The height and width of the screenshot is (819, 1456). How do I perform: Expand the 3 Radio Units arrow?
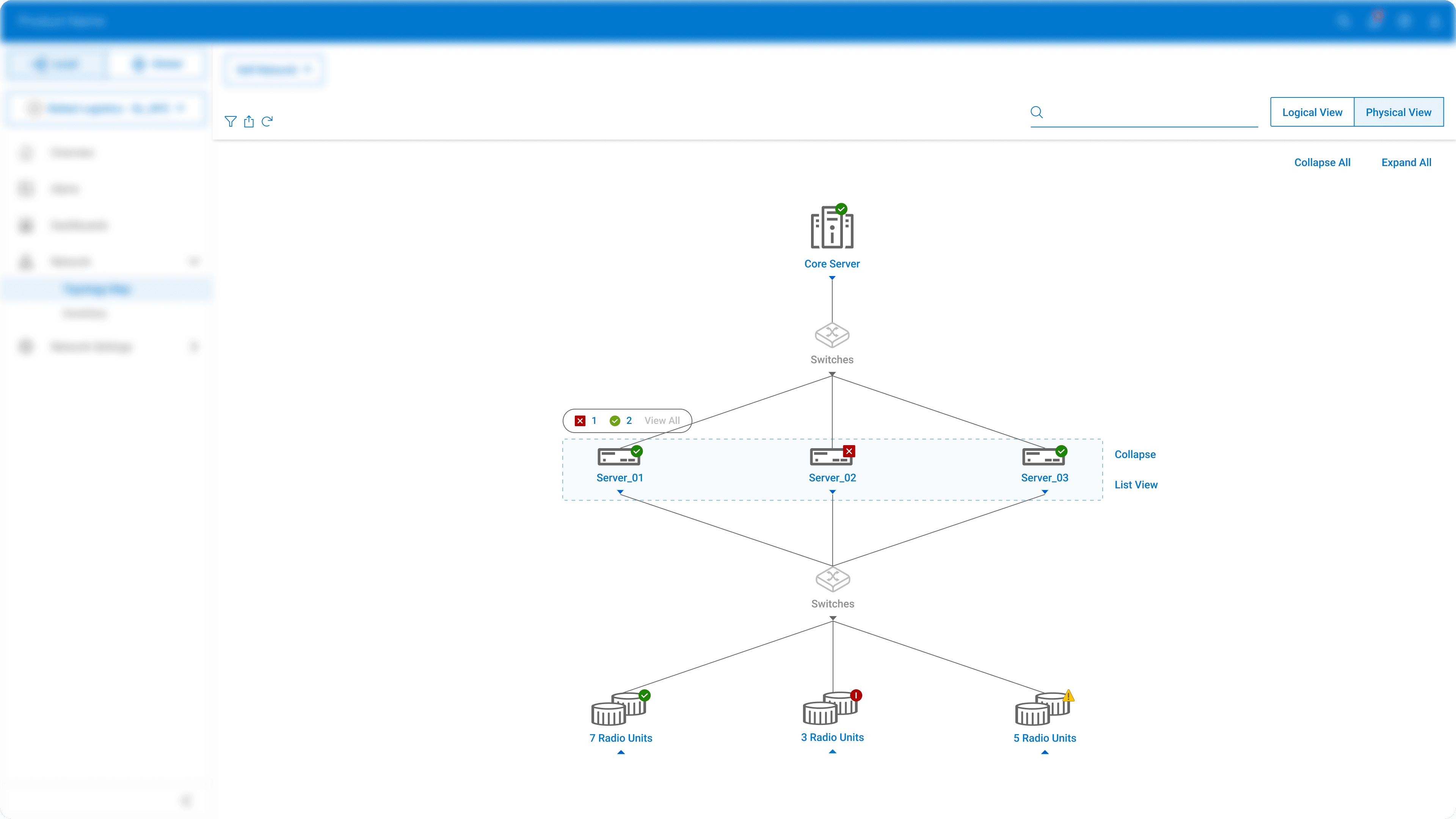pyautogui.click(x=832, y=752)
